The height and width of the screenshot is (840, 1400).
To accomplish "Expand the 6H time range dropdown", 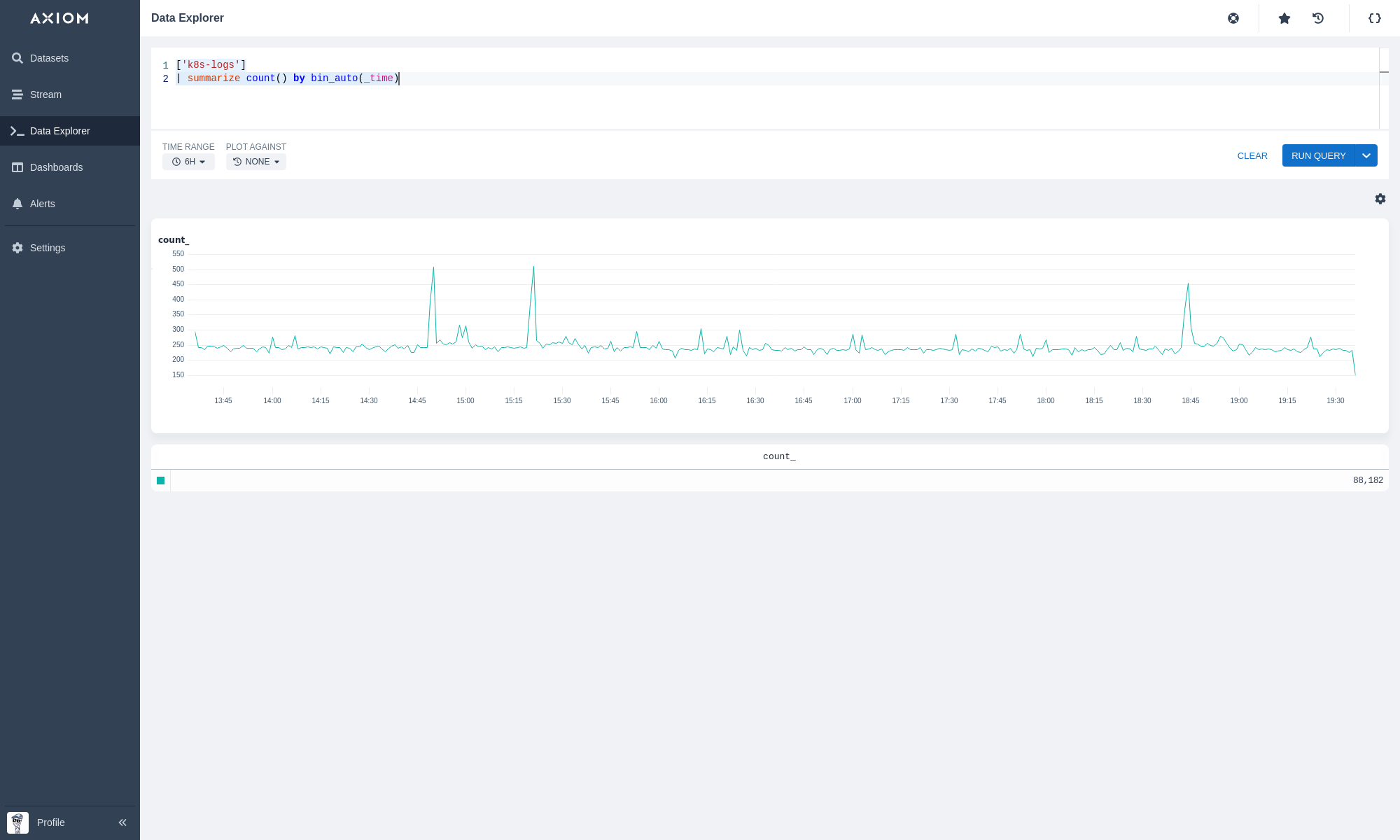I will (x=188, y=162).
